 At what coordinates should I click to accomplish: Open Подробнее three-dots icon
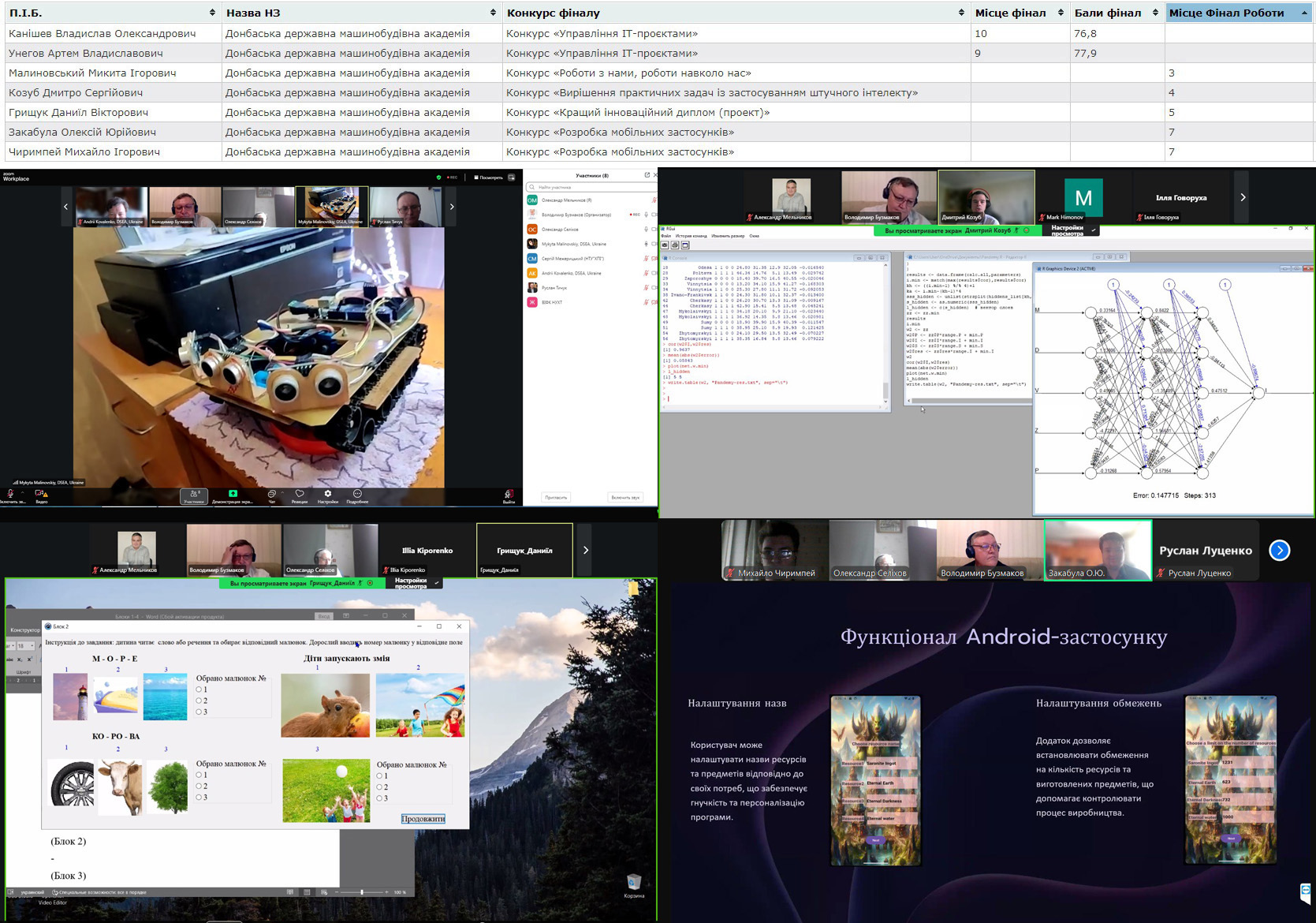357,494
